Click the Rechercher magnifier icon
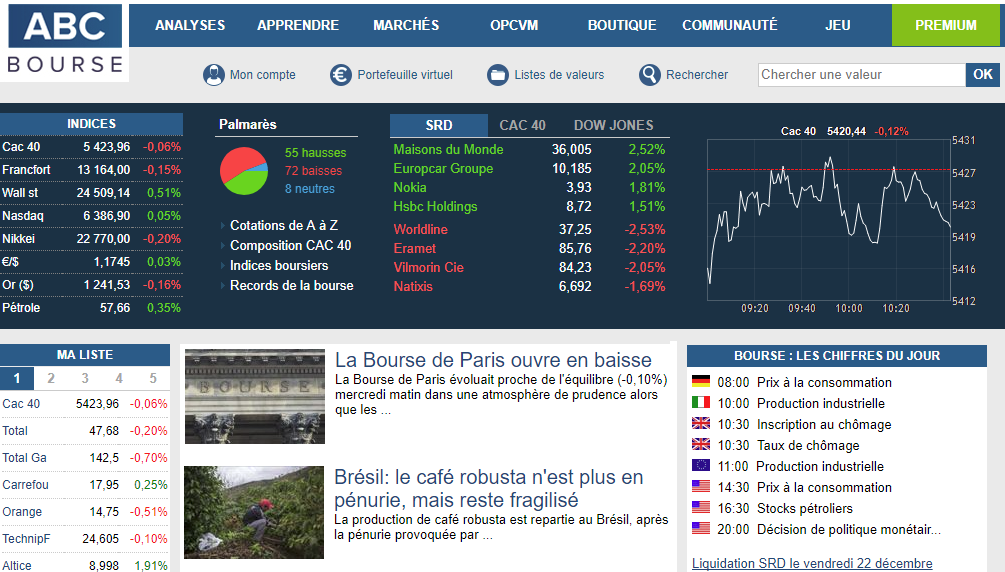 pos(649,75)
